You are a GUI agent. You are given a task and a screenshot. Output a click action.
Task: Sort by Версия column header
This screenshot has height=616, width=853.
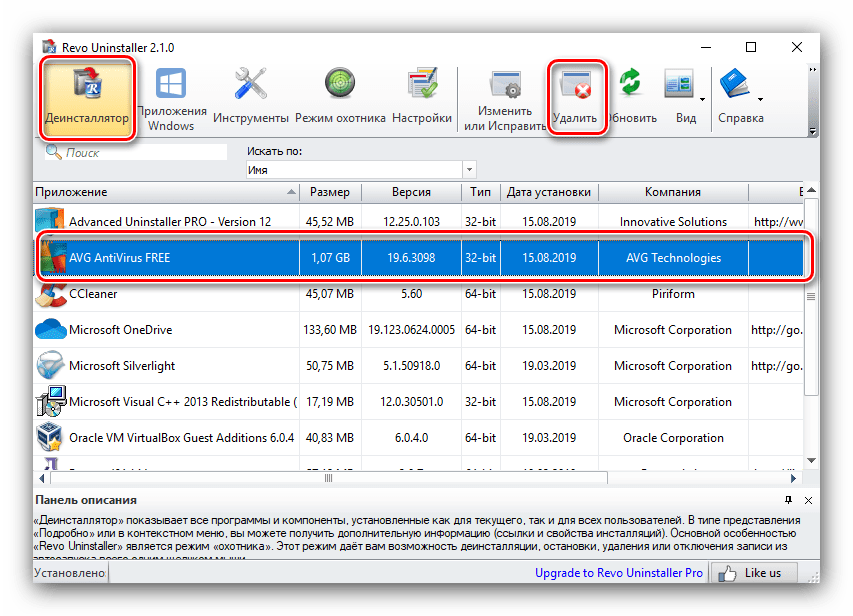[x=411, y=192]
